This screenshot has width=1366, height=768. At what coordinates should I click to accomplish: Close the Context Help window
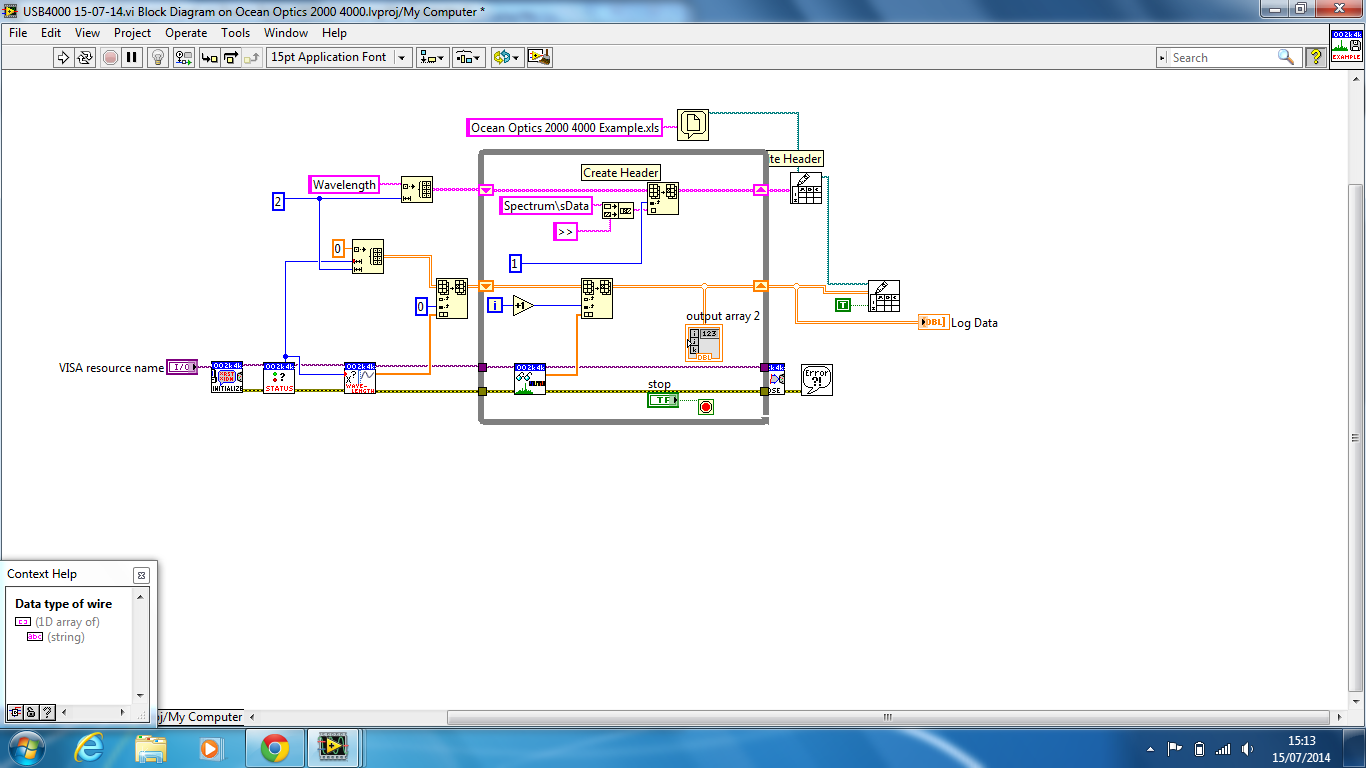[x=141, y=575]
